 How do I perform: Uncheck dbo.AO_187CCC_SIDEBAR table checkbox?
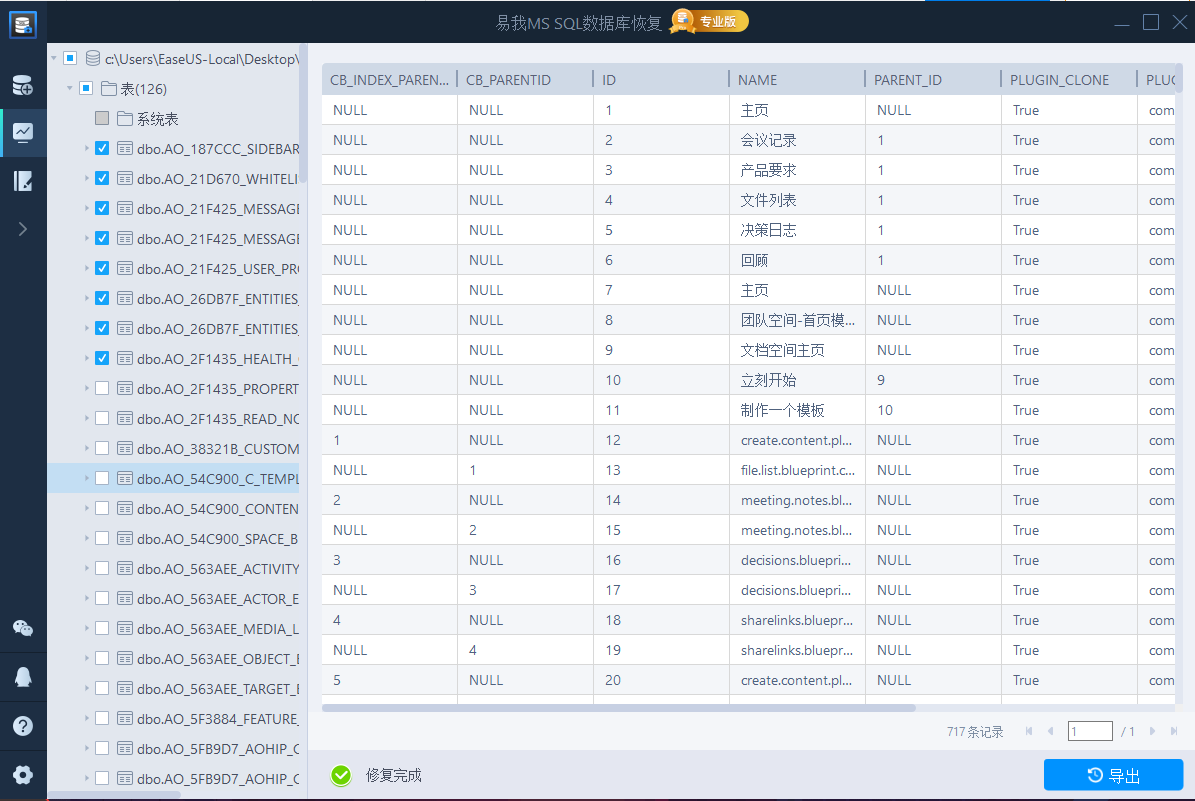click(x=102, y=149)
